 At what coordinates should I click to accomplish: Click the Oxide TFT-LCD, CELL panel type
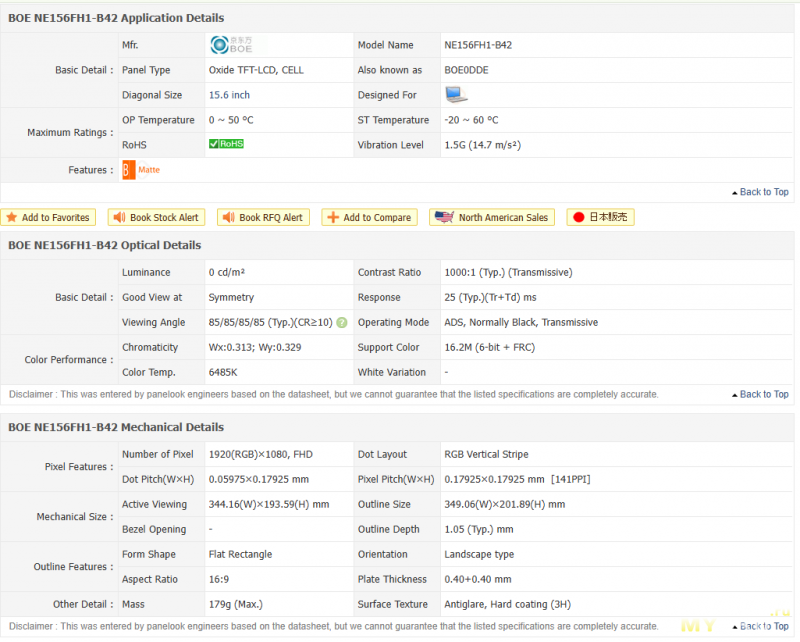pos(255,70)
